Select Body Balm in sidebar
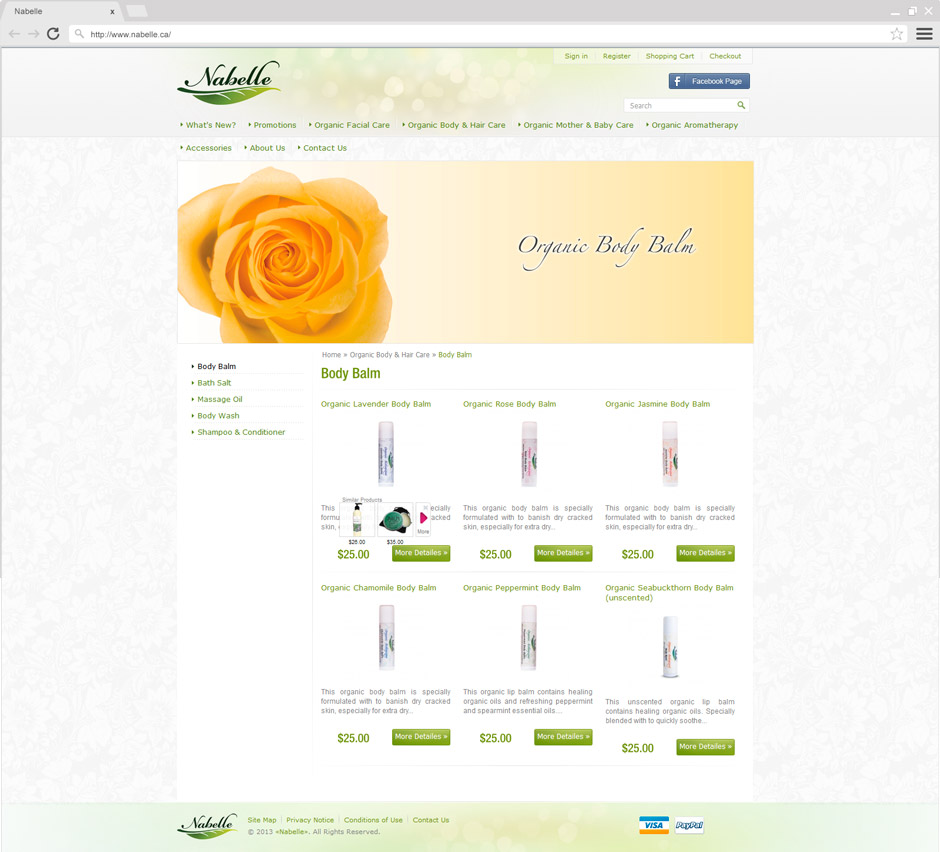Viewport: 940px width, 852px height. point(216,366)
